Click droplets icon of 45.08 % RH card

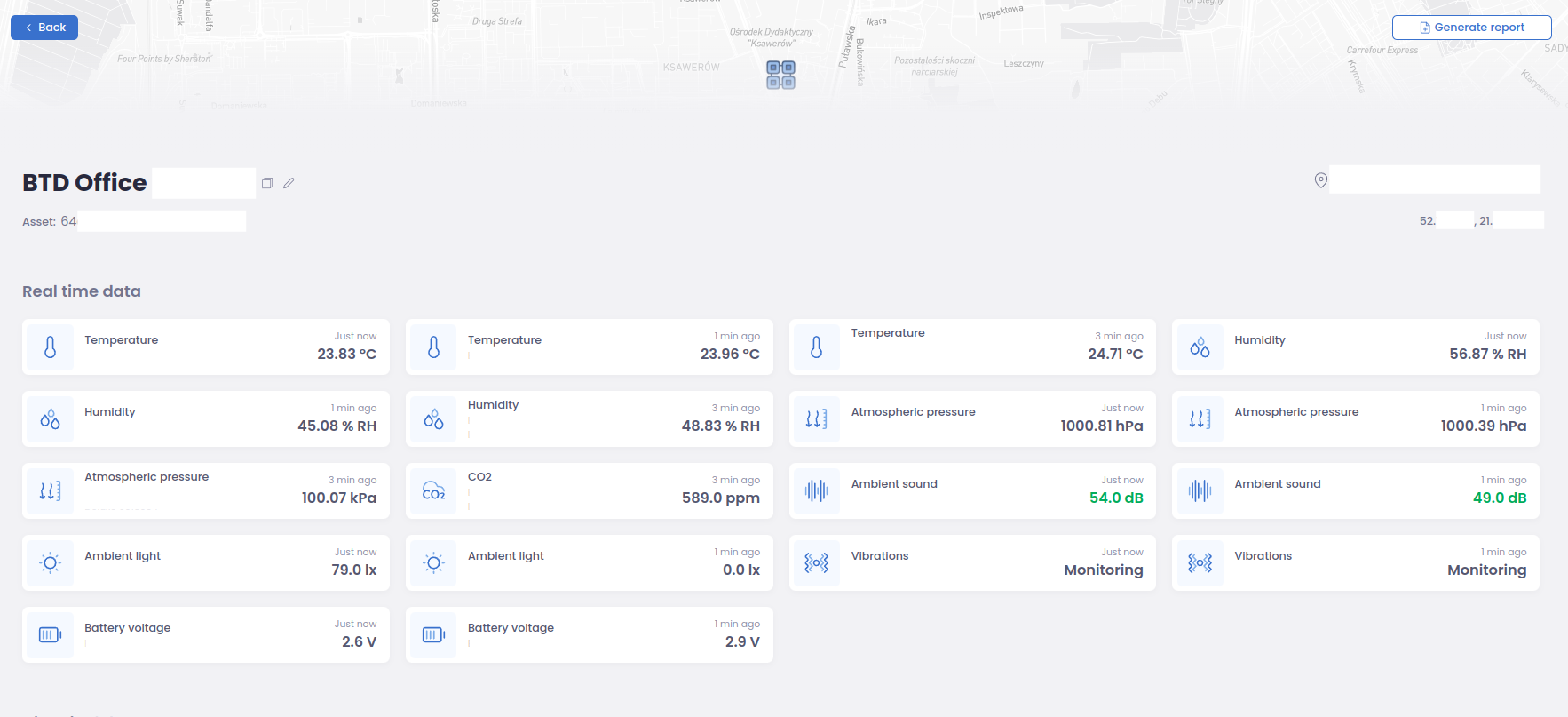tap(51, 419)
